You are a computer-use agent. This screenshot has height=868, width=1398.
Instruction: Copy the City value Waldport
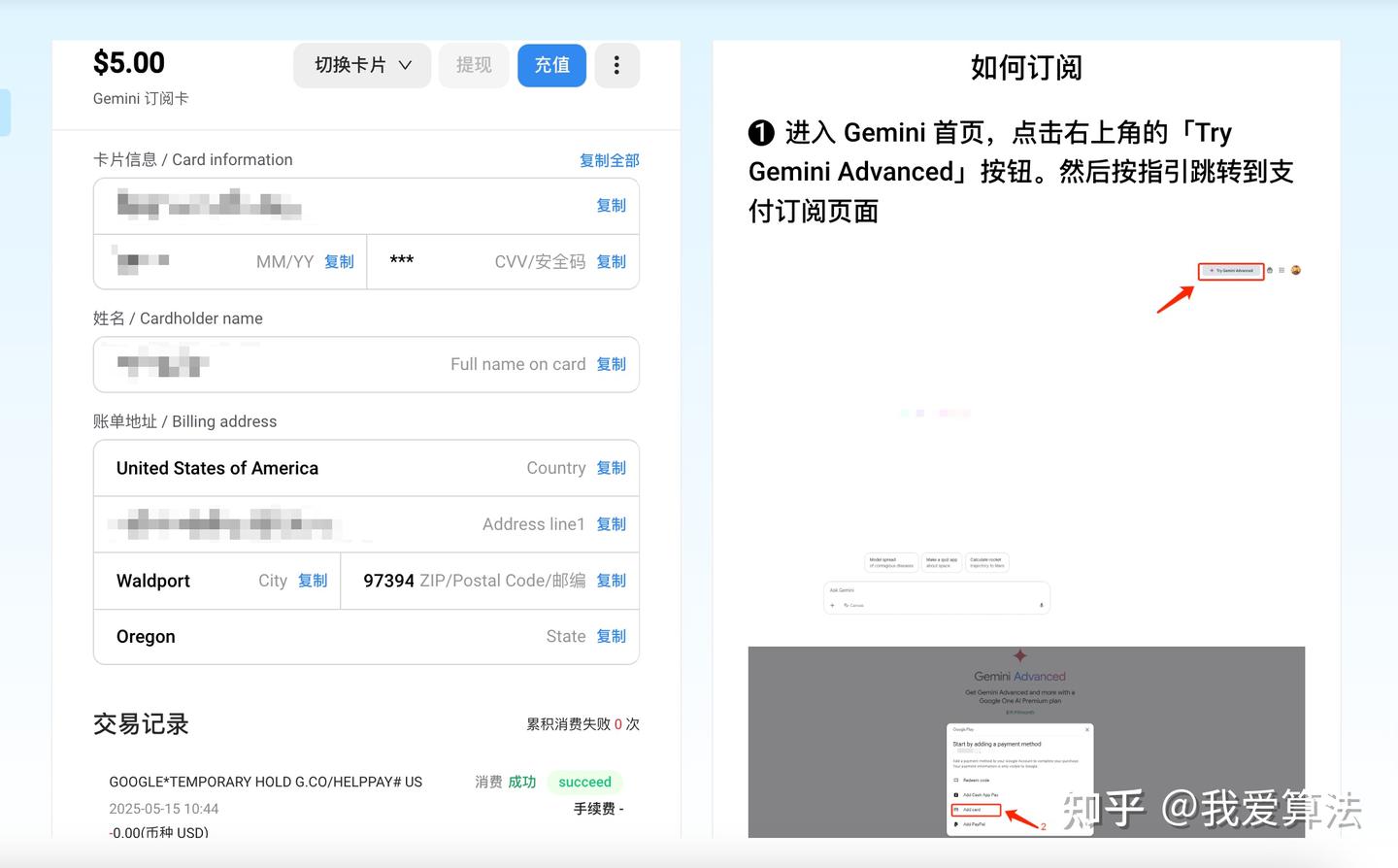(313, 581)
